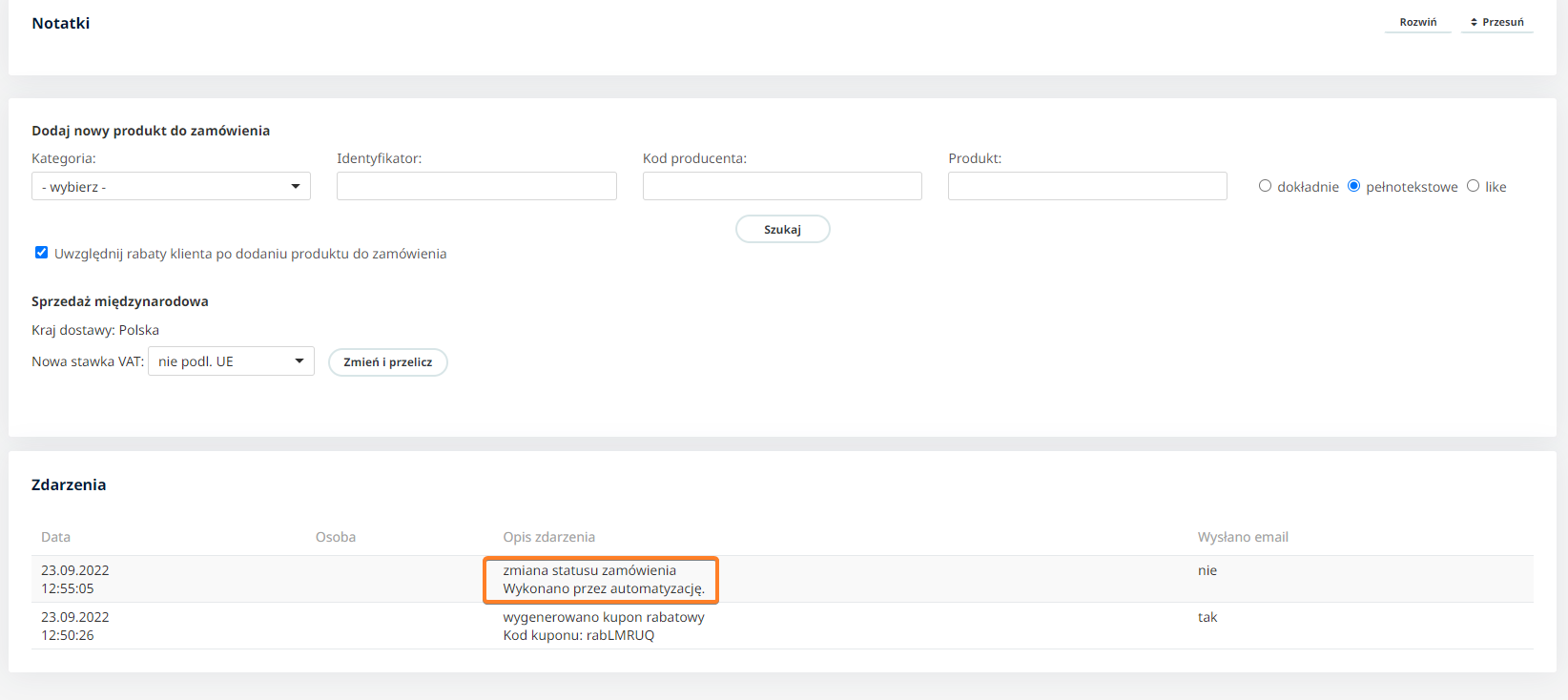Click the Zmień i przelicz button

tap(387, 362)
